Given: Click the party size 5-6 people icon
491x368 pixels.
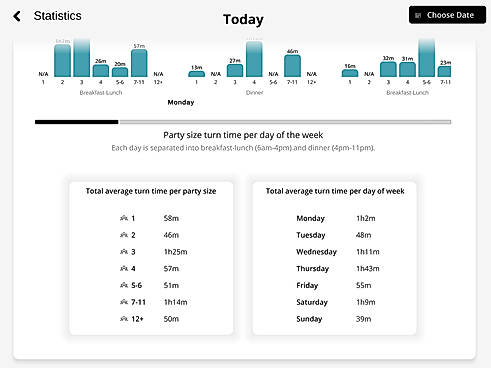Looking at the screenshot, I should pos(124,285).
